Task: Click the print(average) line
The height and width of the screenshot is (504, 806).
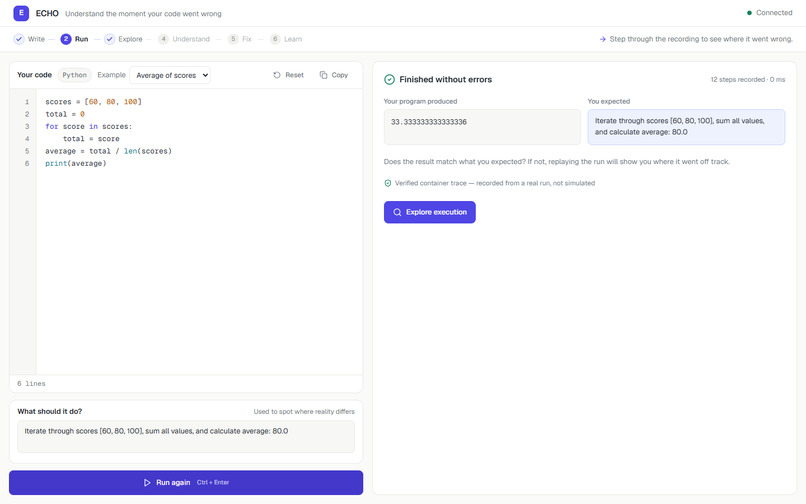Action: 76,164
